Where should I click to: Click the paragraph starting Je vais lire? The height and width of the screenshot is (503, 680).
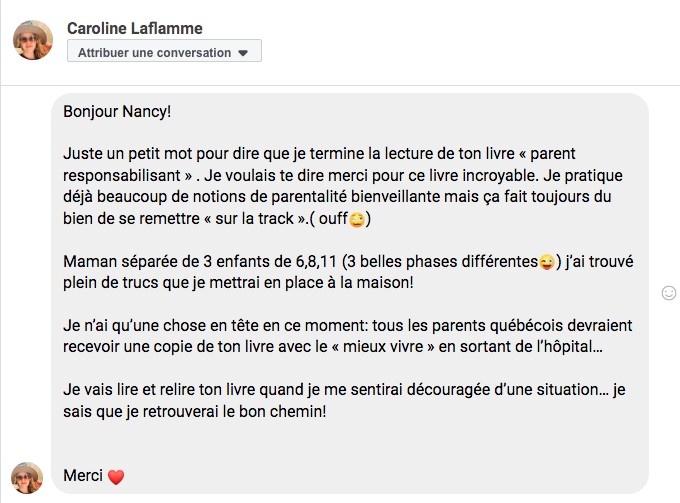[340, 401]
